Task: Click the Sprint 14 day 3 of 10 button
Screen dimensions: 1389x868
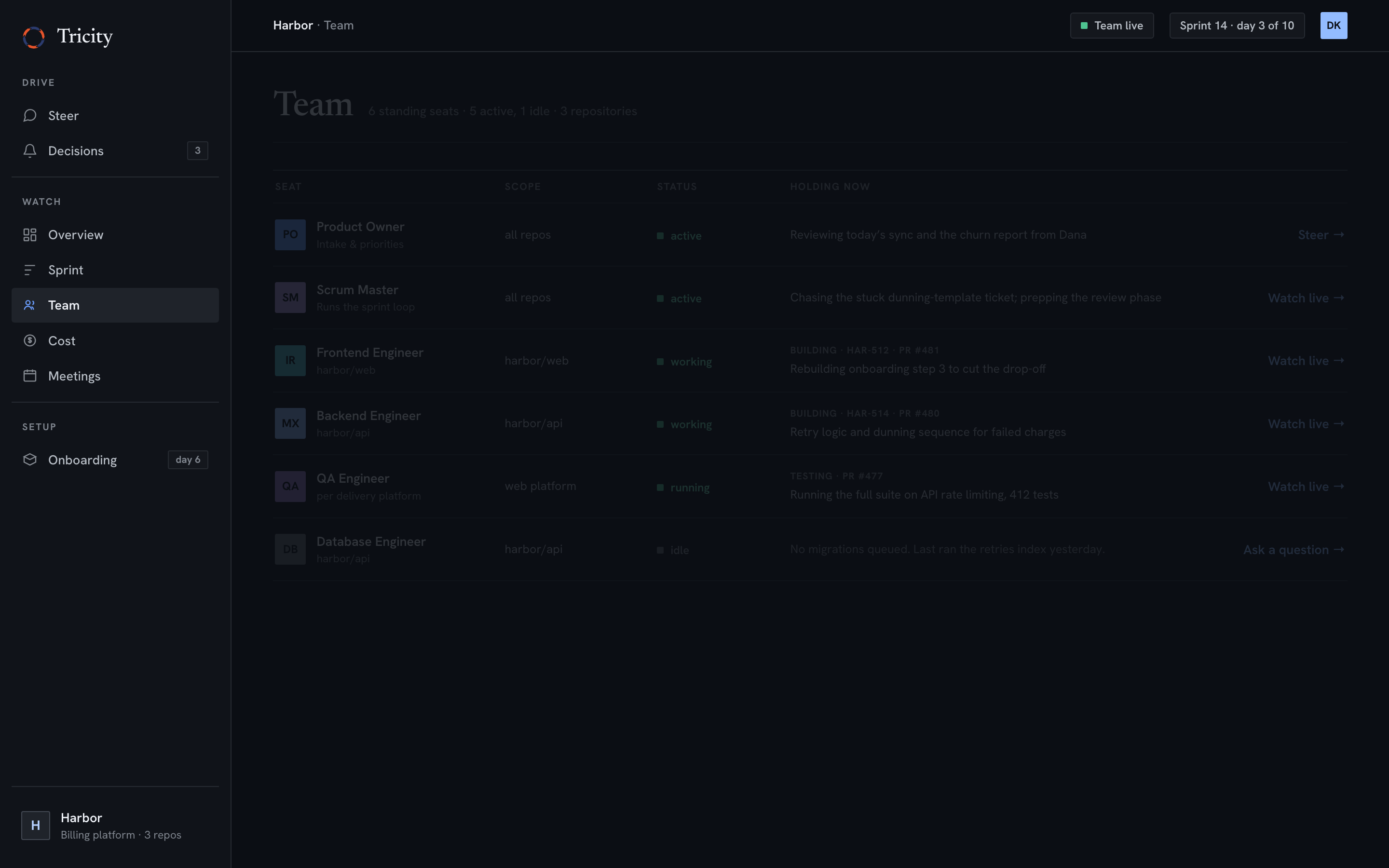Action: [1237, 26]
